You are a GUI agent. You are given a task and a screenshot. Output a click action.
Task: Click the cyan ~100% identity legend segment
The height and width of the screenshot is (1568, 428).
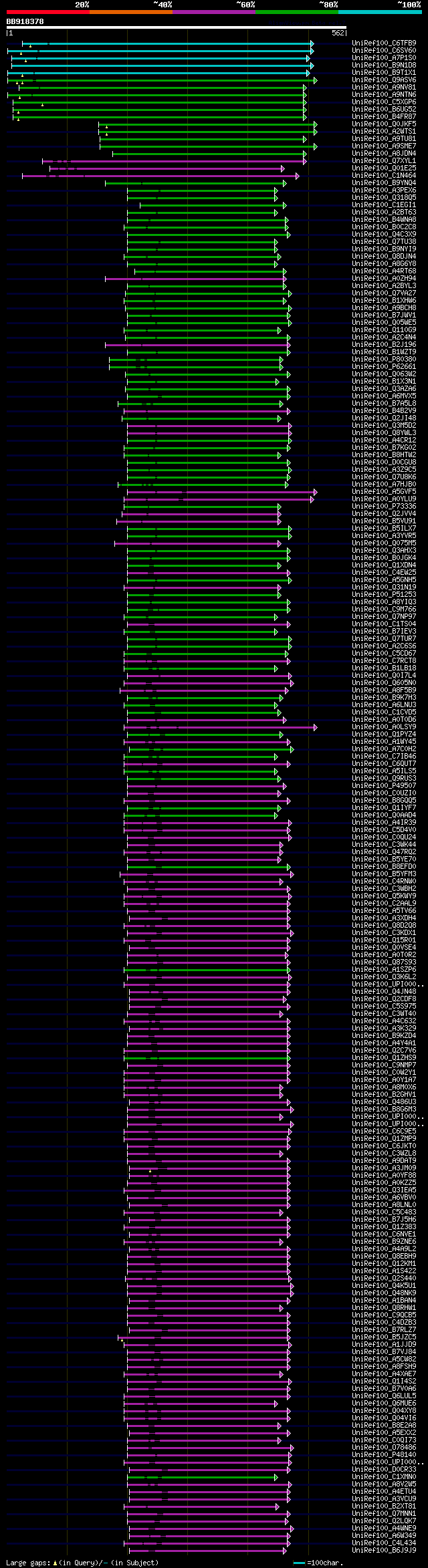[x=380, y=12]
